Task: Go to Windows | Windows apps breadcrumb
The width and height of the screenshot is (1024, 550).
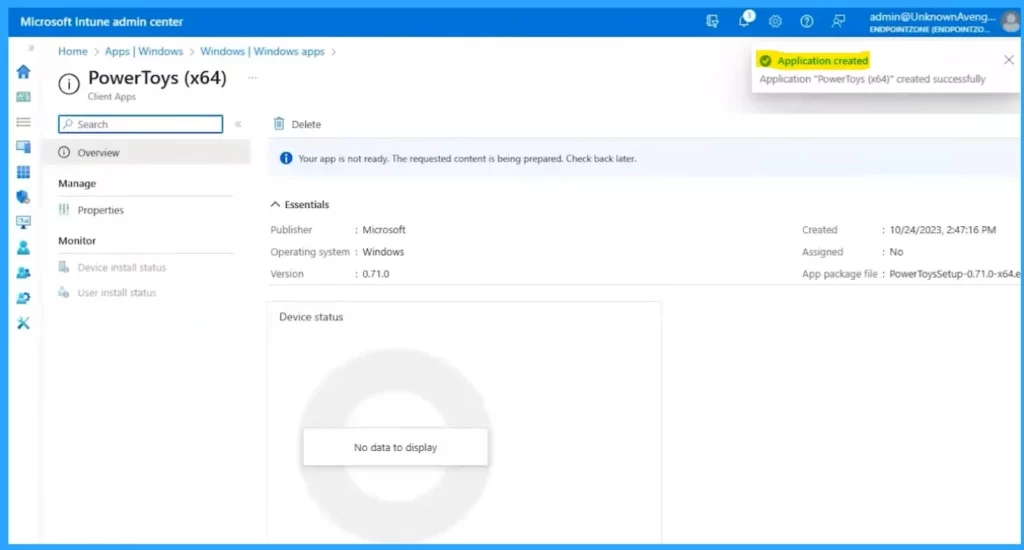Action: [262, 51]
